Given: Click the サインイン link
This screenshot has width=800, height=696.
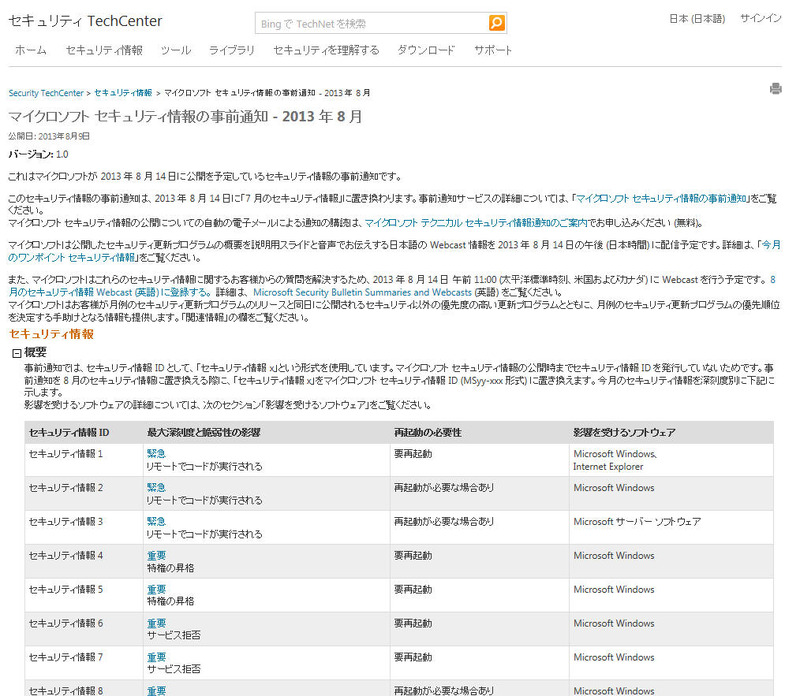Looking at the screenshot, I should point(760,19).
